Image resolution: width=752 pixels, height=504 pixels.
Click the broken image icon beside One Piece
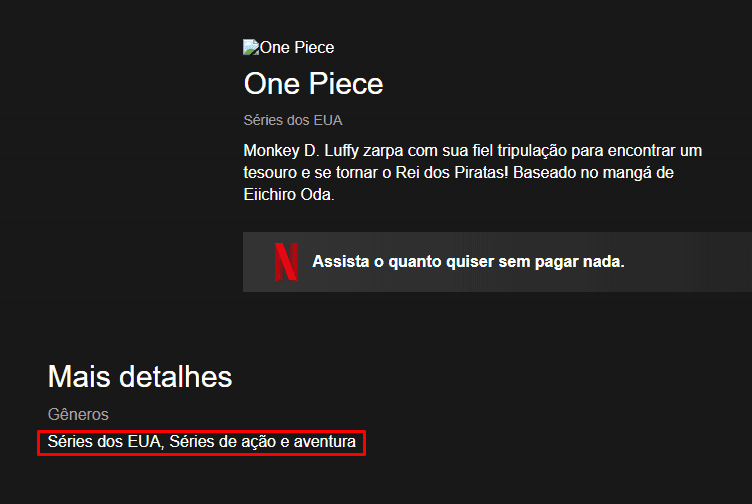[251, 47]
